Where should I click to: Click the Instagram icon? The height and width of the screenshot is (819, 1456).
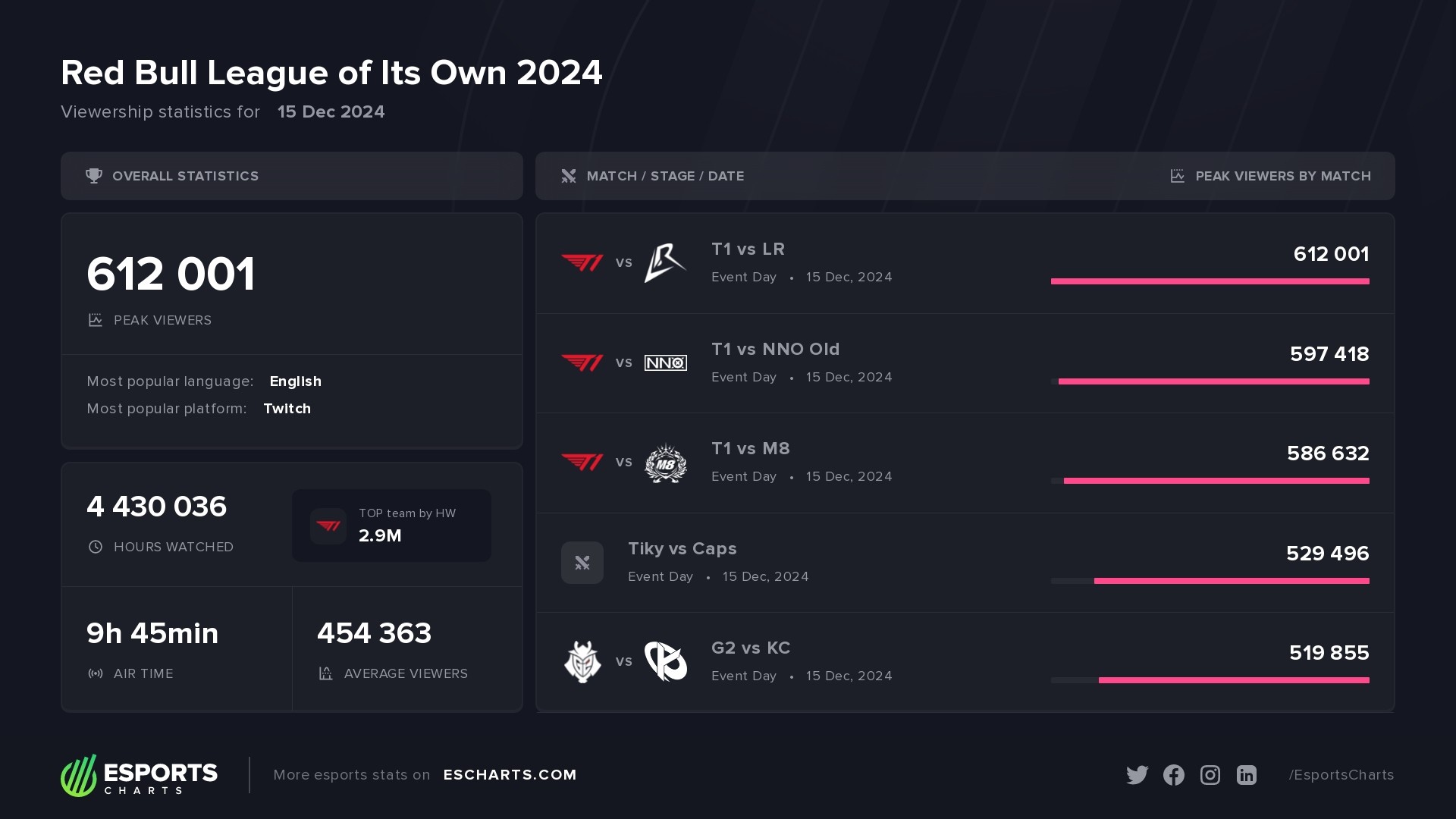[1210, 775]
